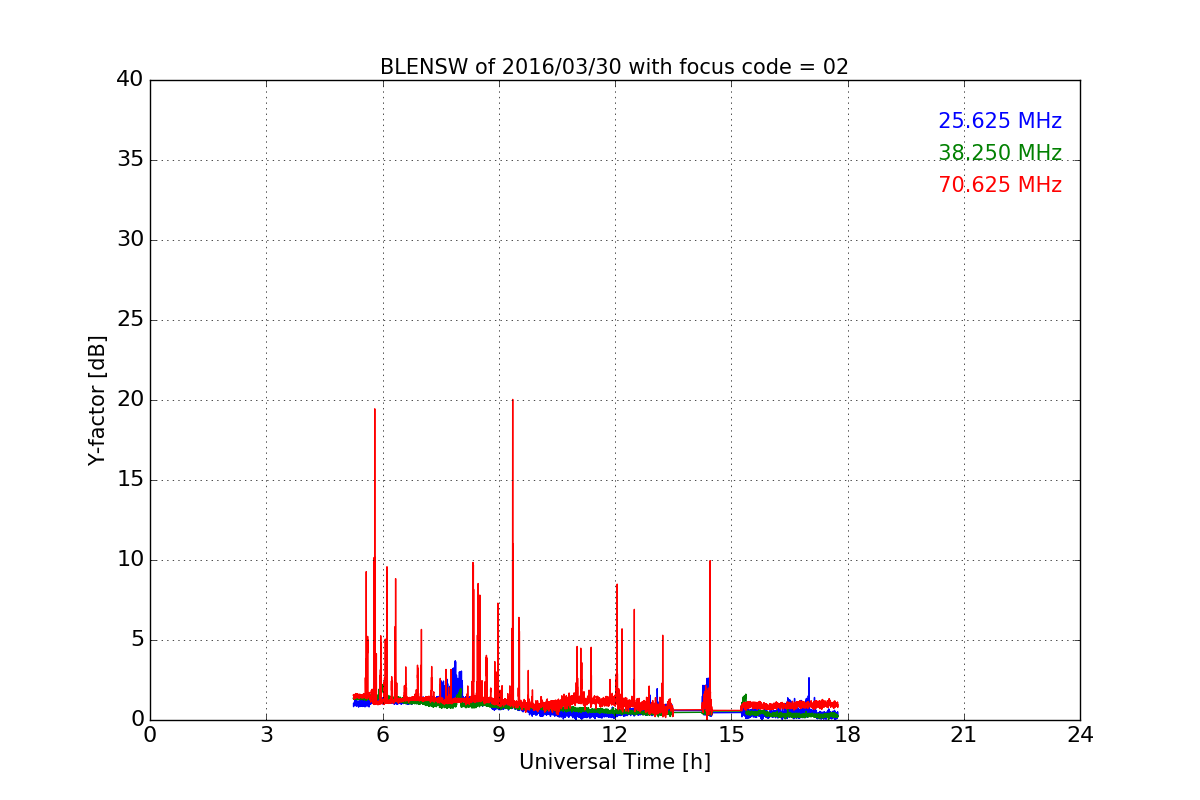The image size is (1200, 800).
Task: Click y-axis tick label 35
Action: (130, 160)
